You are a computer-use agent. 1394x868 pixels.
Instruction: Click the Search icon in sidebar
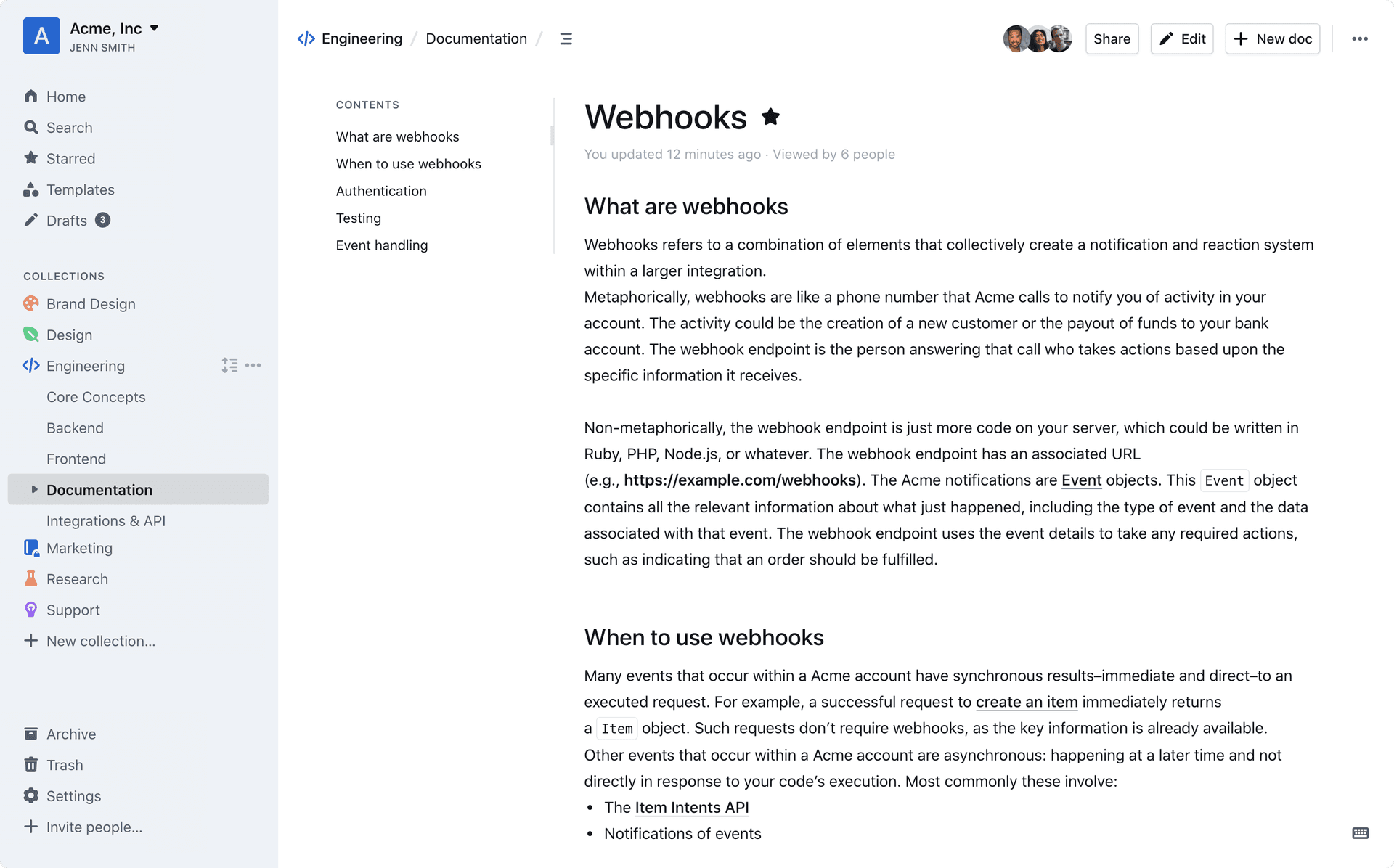[x=31, y=127]
